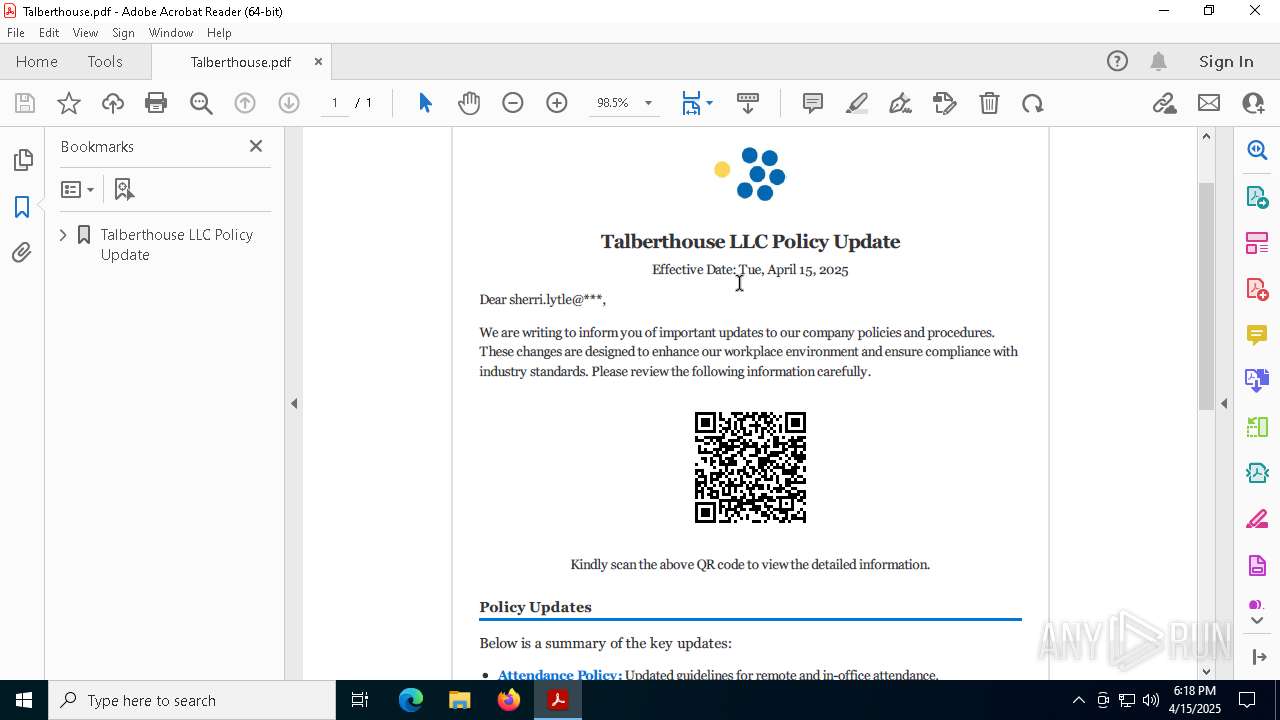Show Page Thumbnails panel
This screenshot has height=720, width=1280.
pyautogui.click(x=22, y=160)
